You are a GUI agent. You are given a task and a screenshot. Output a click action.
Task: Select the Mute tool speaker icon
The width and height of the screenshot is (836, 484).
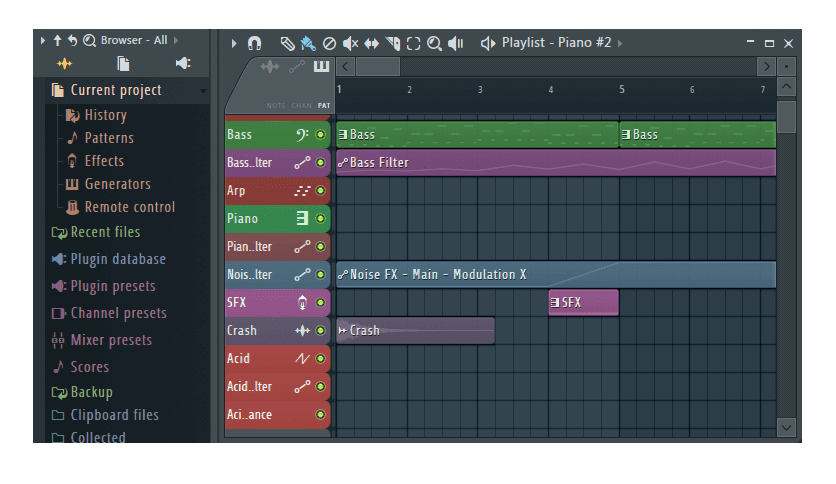(350, 43)
